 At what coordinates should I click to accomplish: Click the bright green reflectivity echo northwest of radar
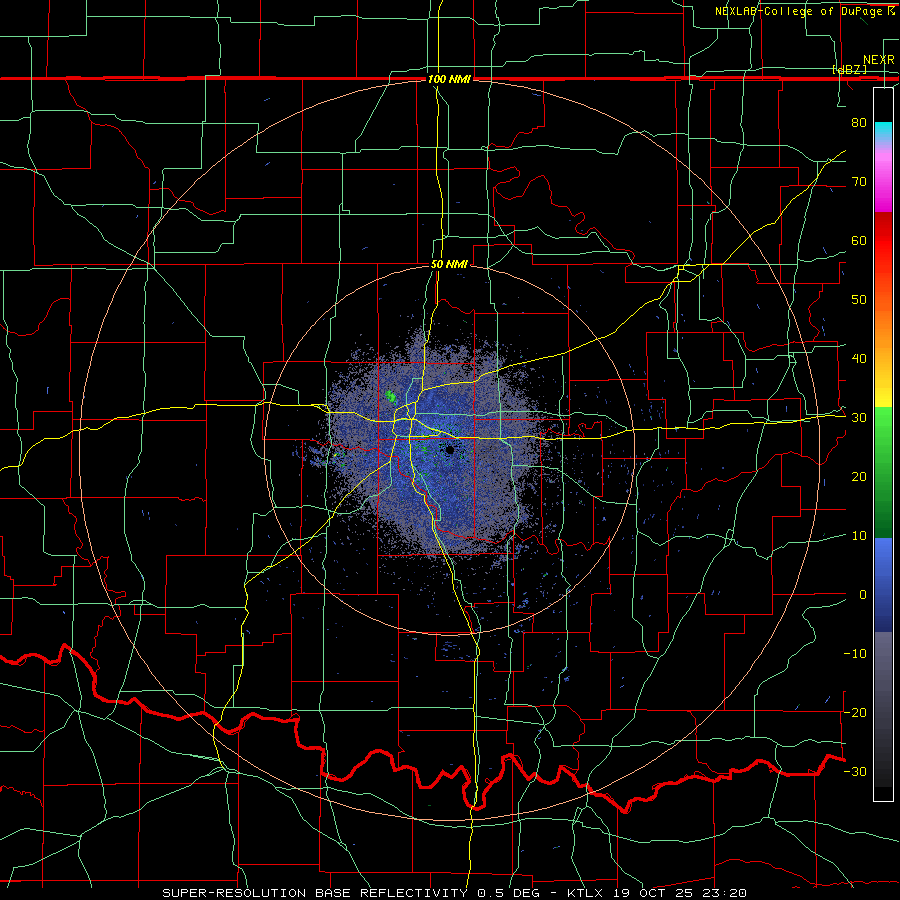(x=391, y=396)
